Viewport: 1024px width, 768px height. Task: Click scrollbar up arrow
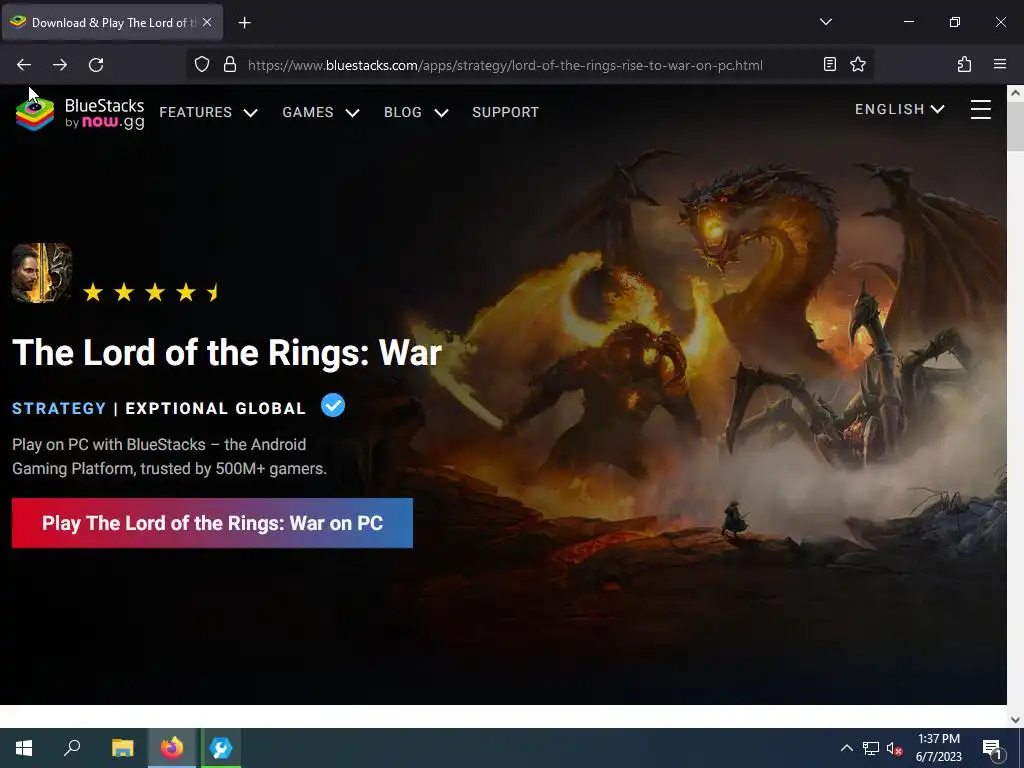1015,93
